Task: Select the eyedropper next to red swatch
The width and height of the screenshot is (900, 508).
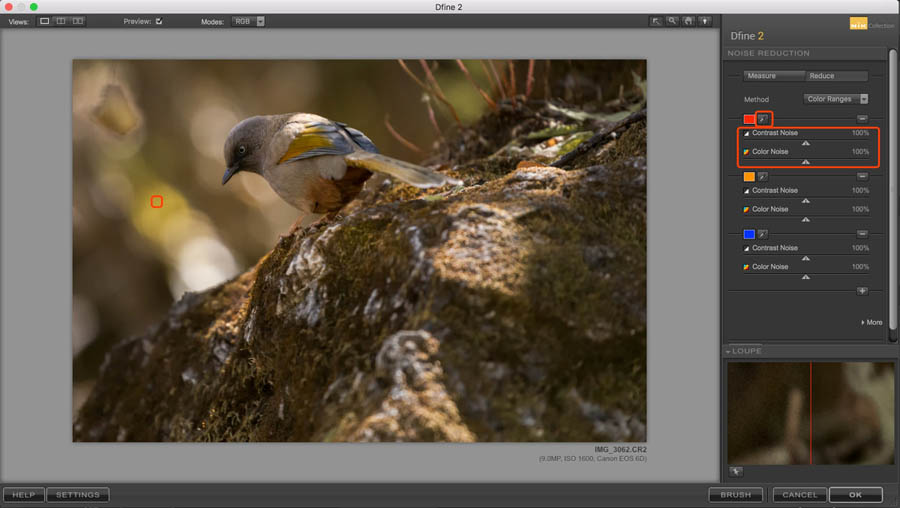Action: click(763, 119)
